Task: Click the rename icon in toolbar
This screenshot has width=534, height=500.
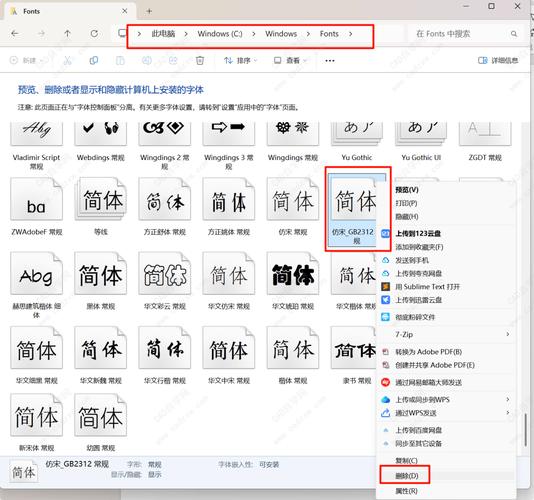Action: [147, 61]
